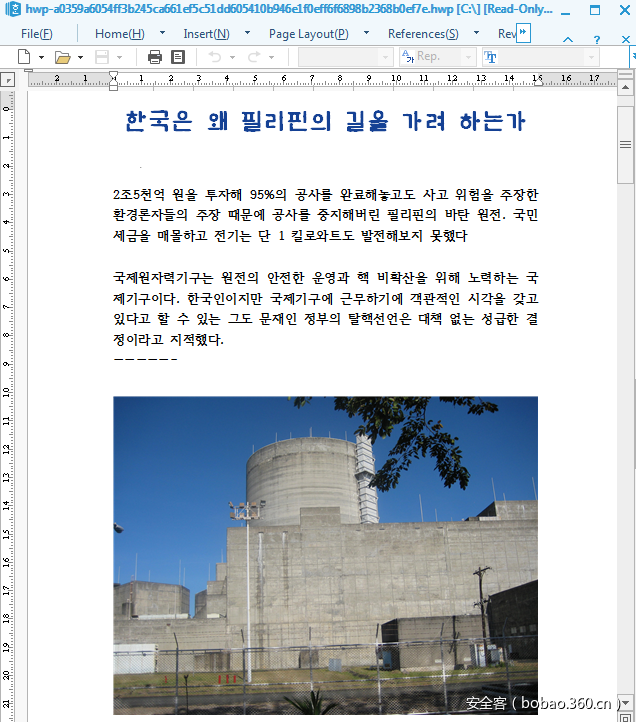Click the split view handle above scrollbar
636x722 pixels.
[625, 75]
